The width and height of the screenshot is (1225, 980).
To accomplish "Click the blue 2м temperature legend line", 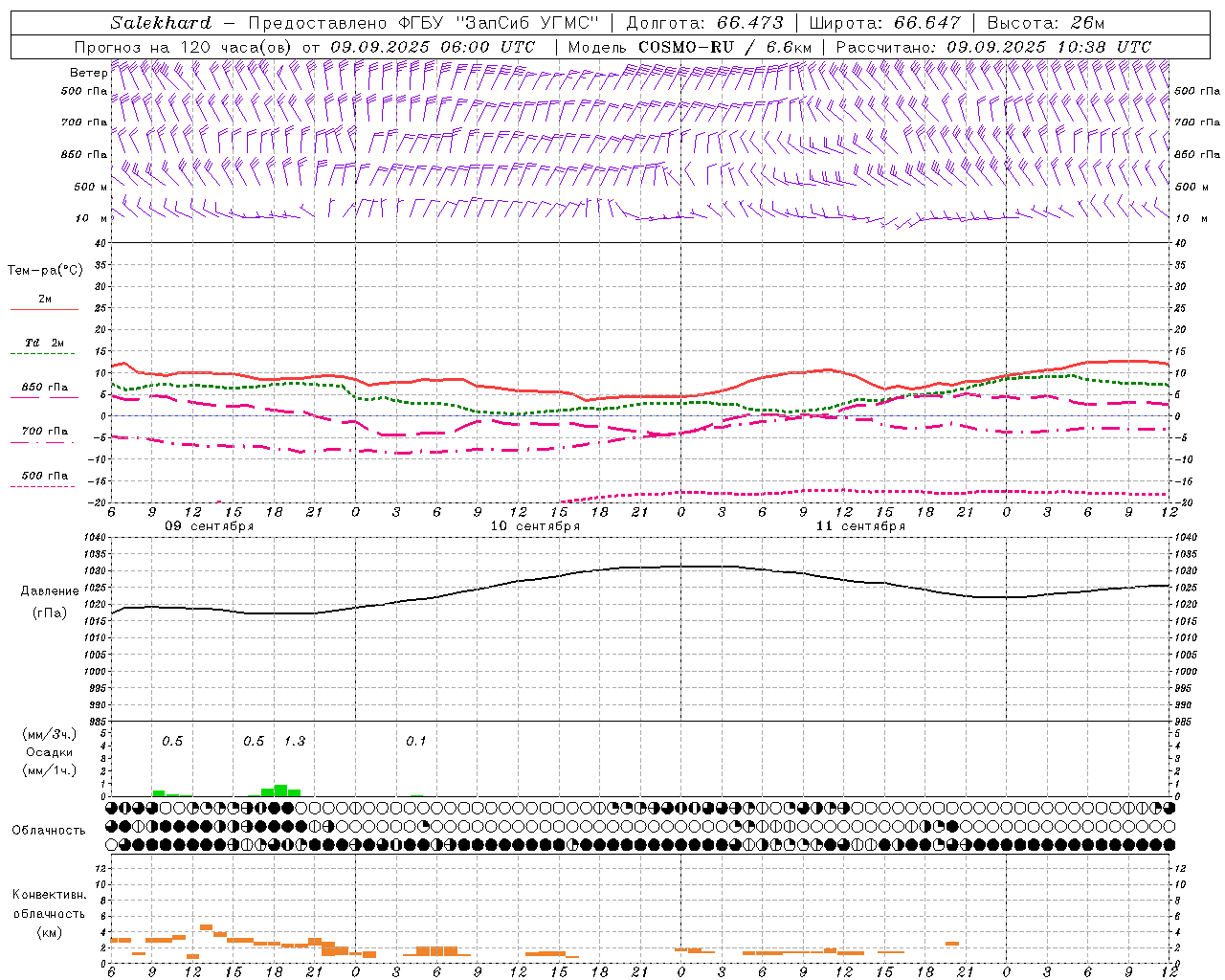I will (44, 309).
